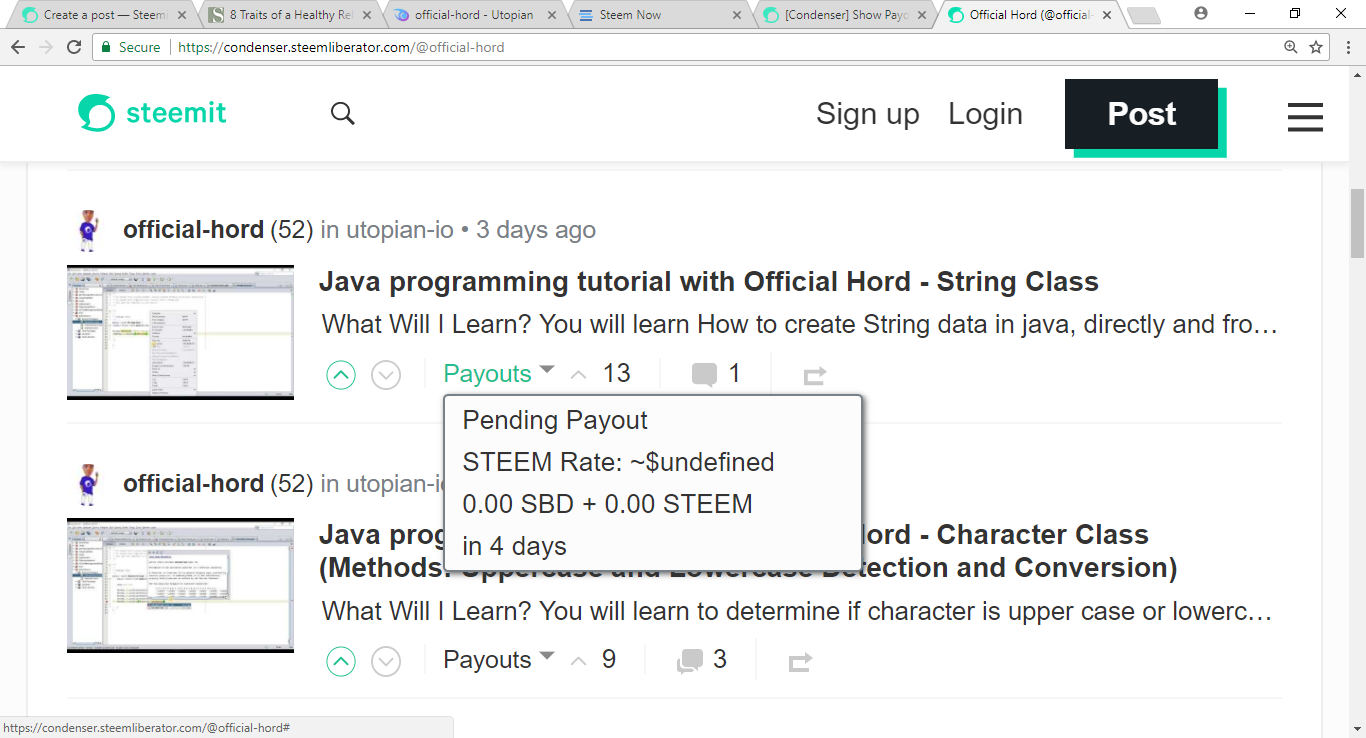Click 0.00 SBD + 0.00 STEEM line

pos(607,504)
